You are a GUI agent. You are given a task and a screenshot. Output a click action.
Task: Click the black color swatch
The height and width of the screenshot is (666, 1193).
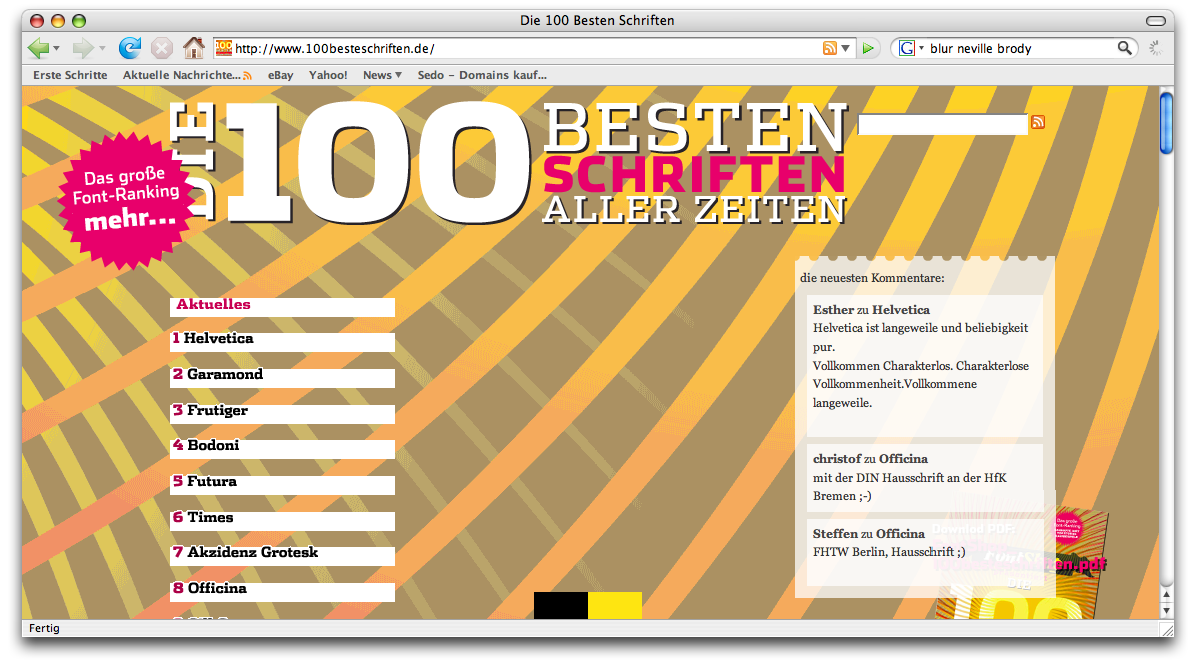(x=561, y=606)
